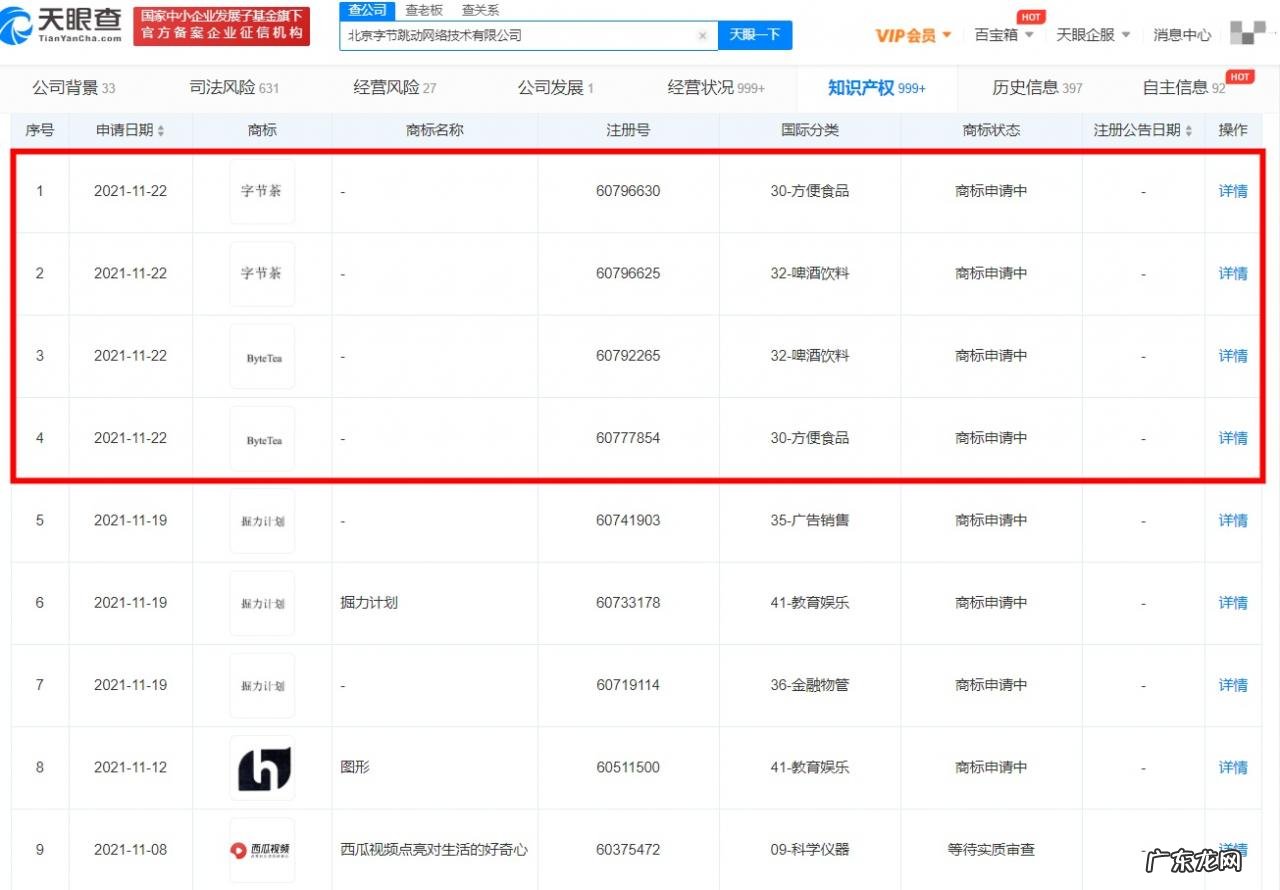
Task: Clear the search box using the × icon
Action: click(x=703, y=34)
